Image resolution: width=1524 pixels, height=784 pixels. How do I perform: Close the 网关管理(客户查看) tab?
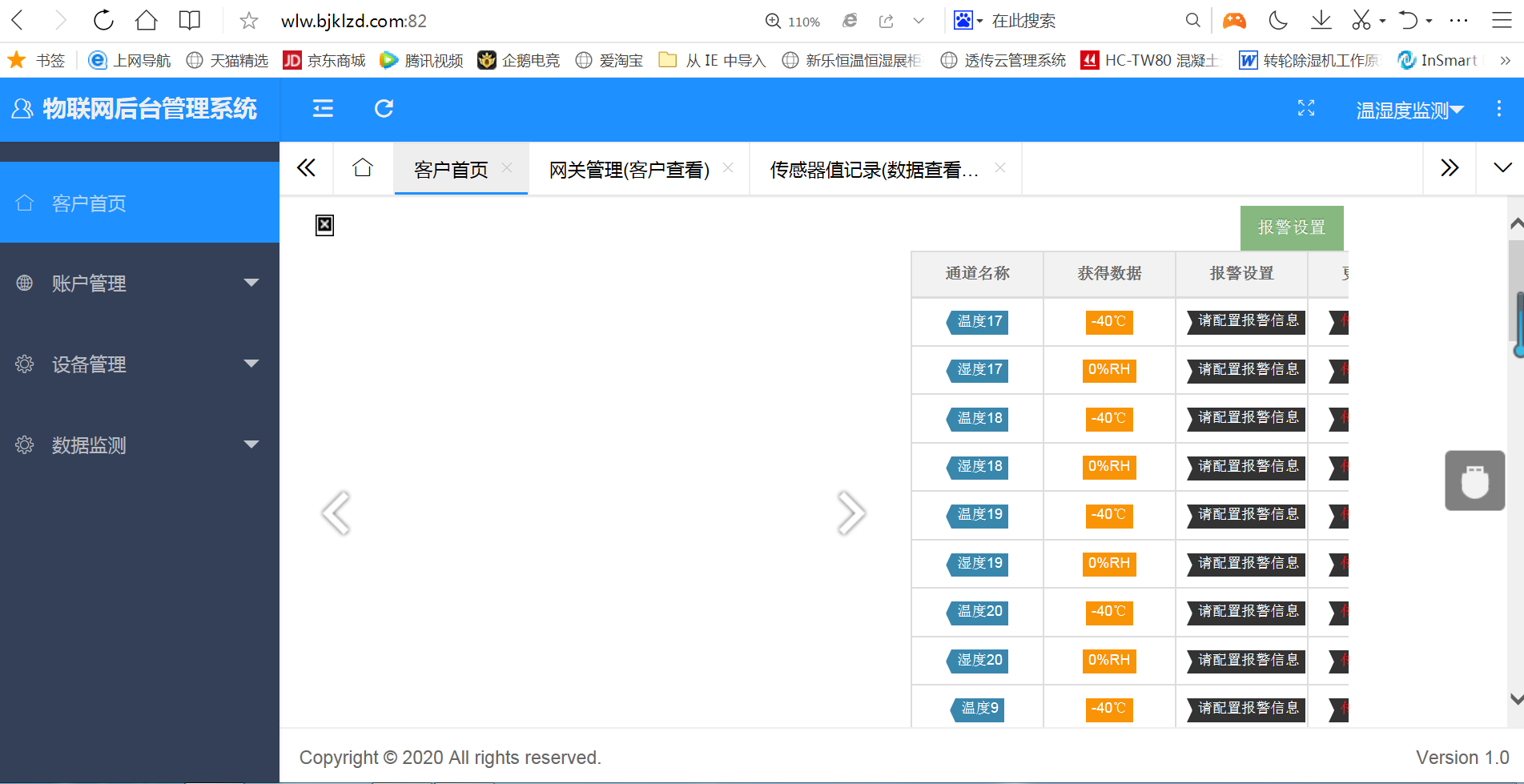pyautogui.click(x=728, y=167)
